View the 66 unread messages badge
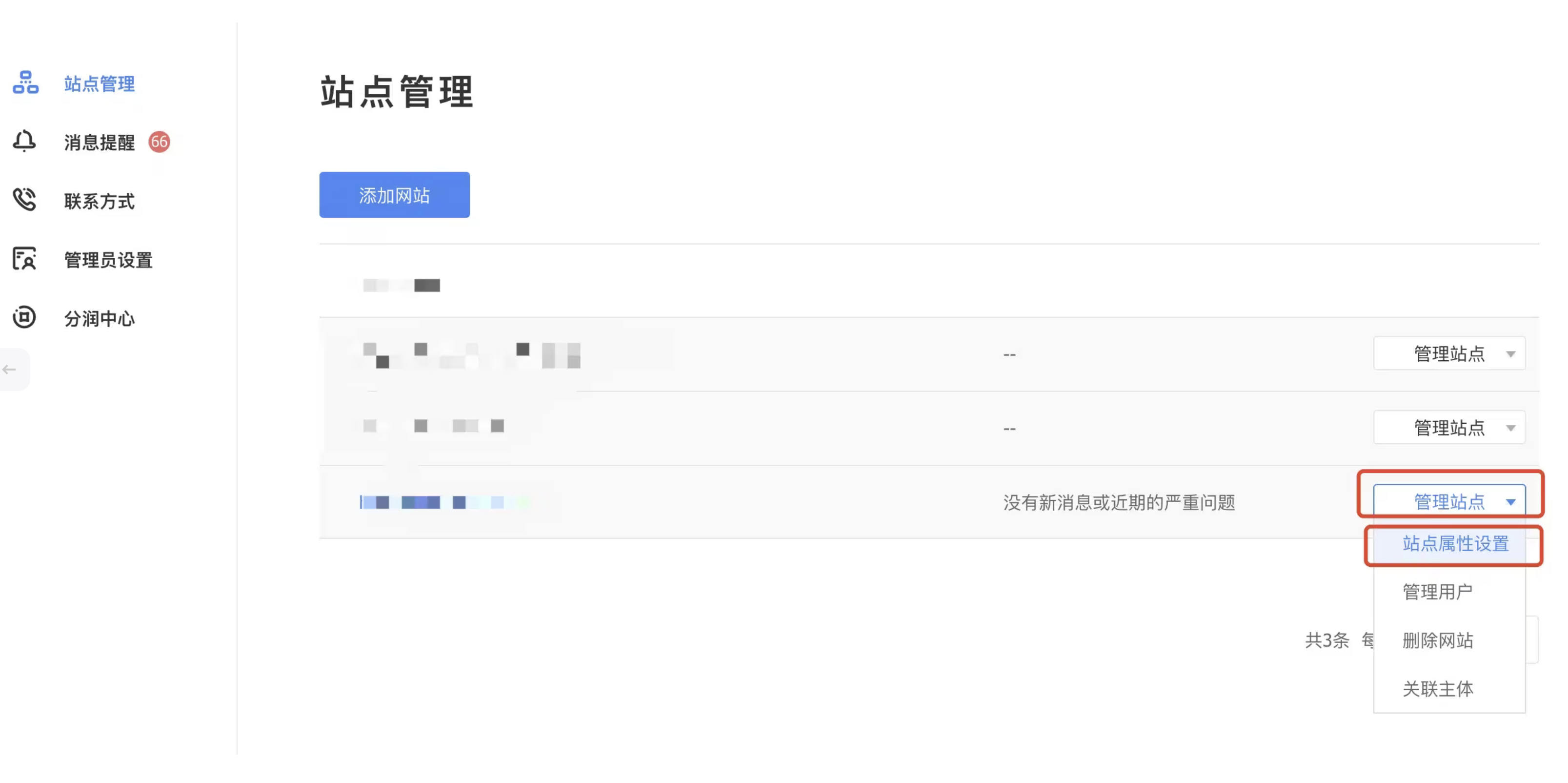The image size is (1568, 783). 160,141
